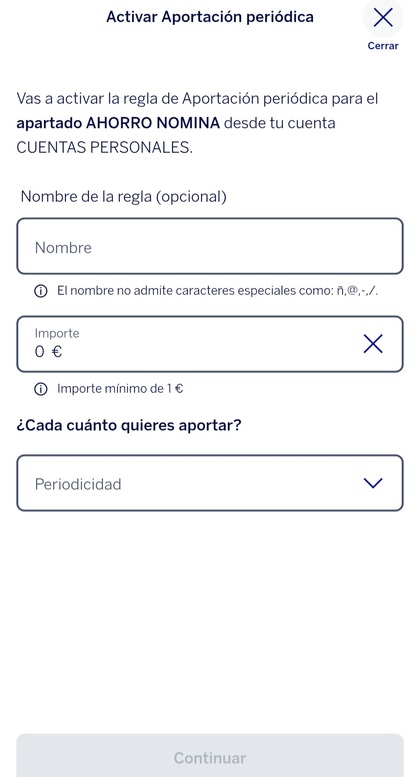The image size is (420, 777).
Task: Tap the 0 € value in Importe
Action: pos(48,352)
